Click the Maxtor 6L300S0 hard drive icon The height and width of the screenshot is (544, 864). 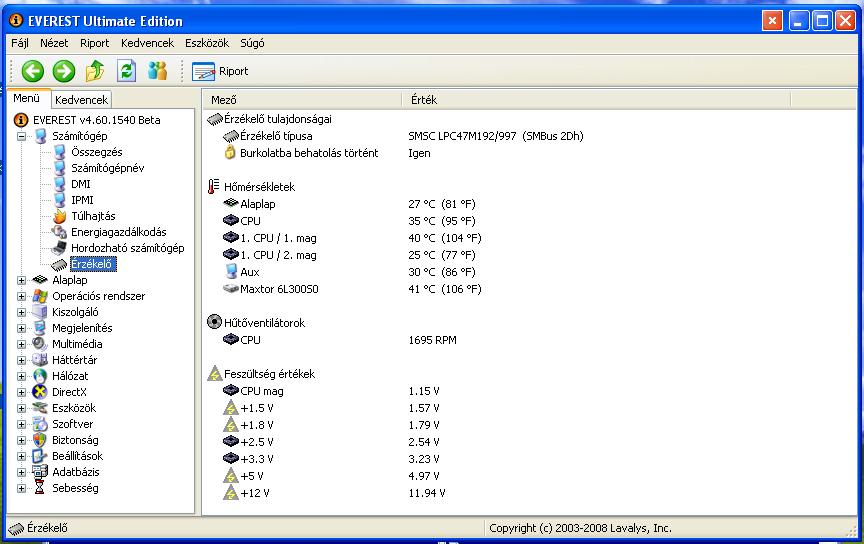[230, 288]
